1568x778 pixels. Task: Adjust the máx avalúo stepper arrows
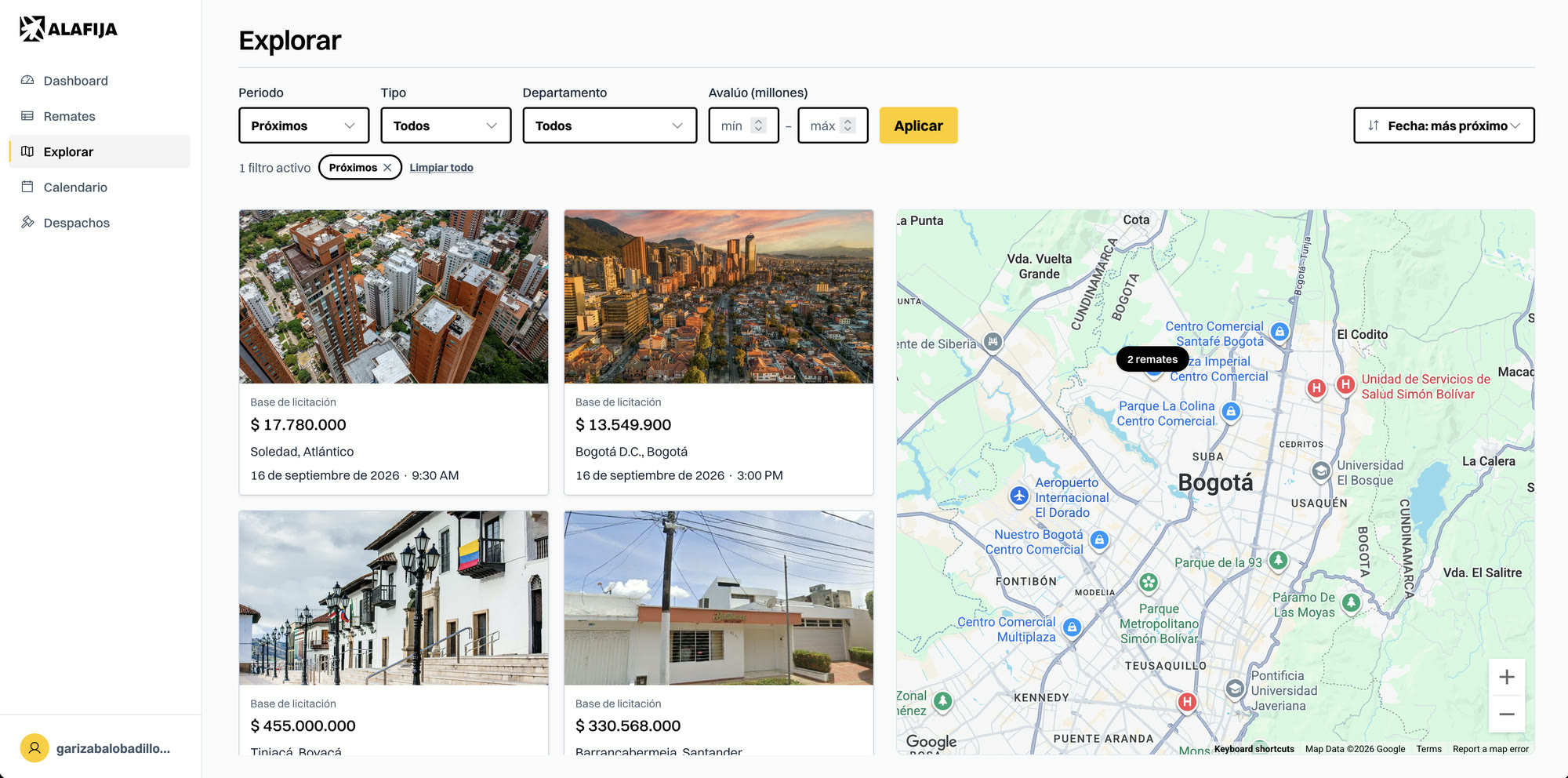pos(848,125)
